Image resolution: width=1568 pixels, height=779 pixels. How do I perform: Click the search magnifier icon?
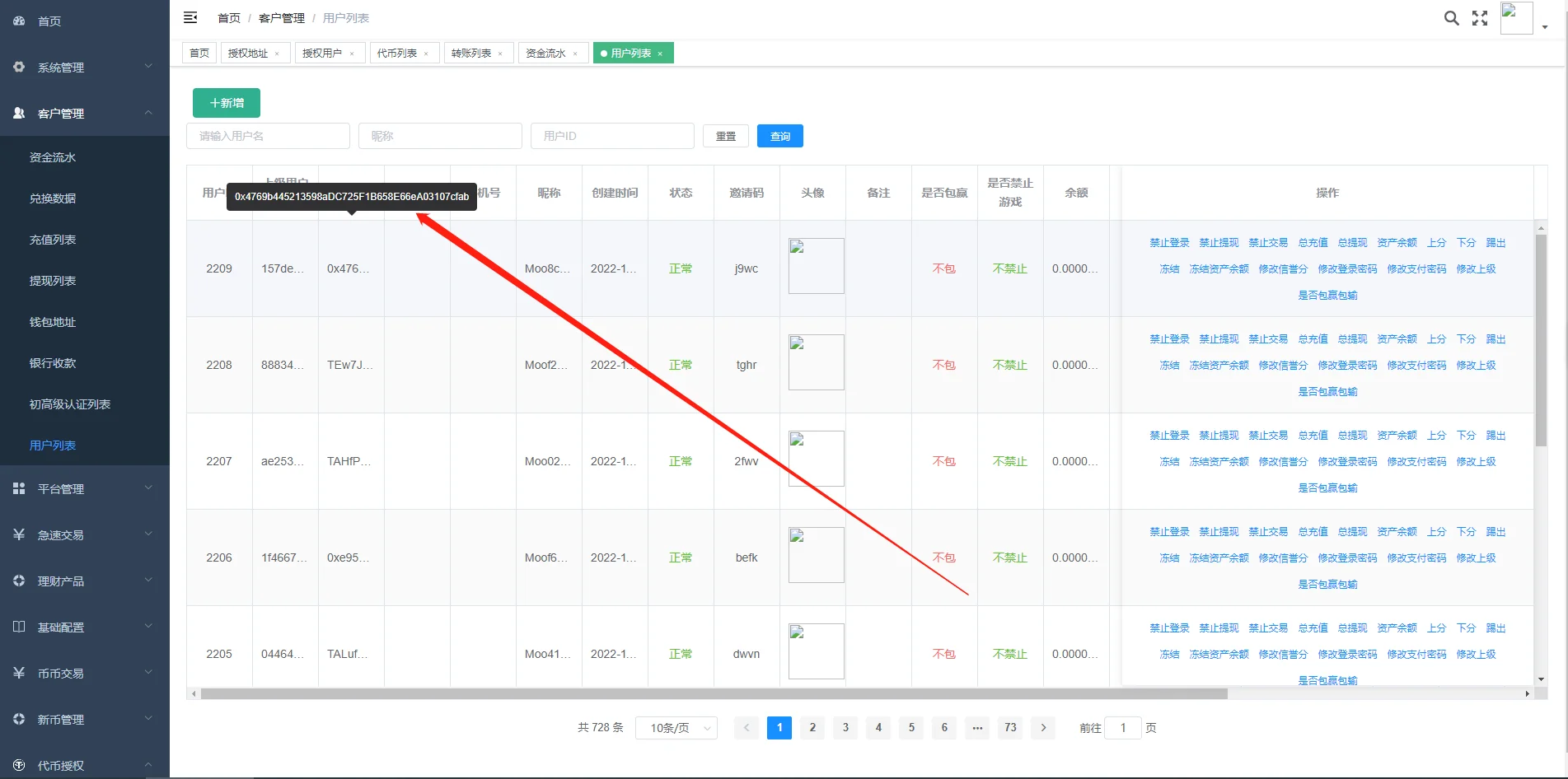tap(1451, 18)
